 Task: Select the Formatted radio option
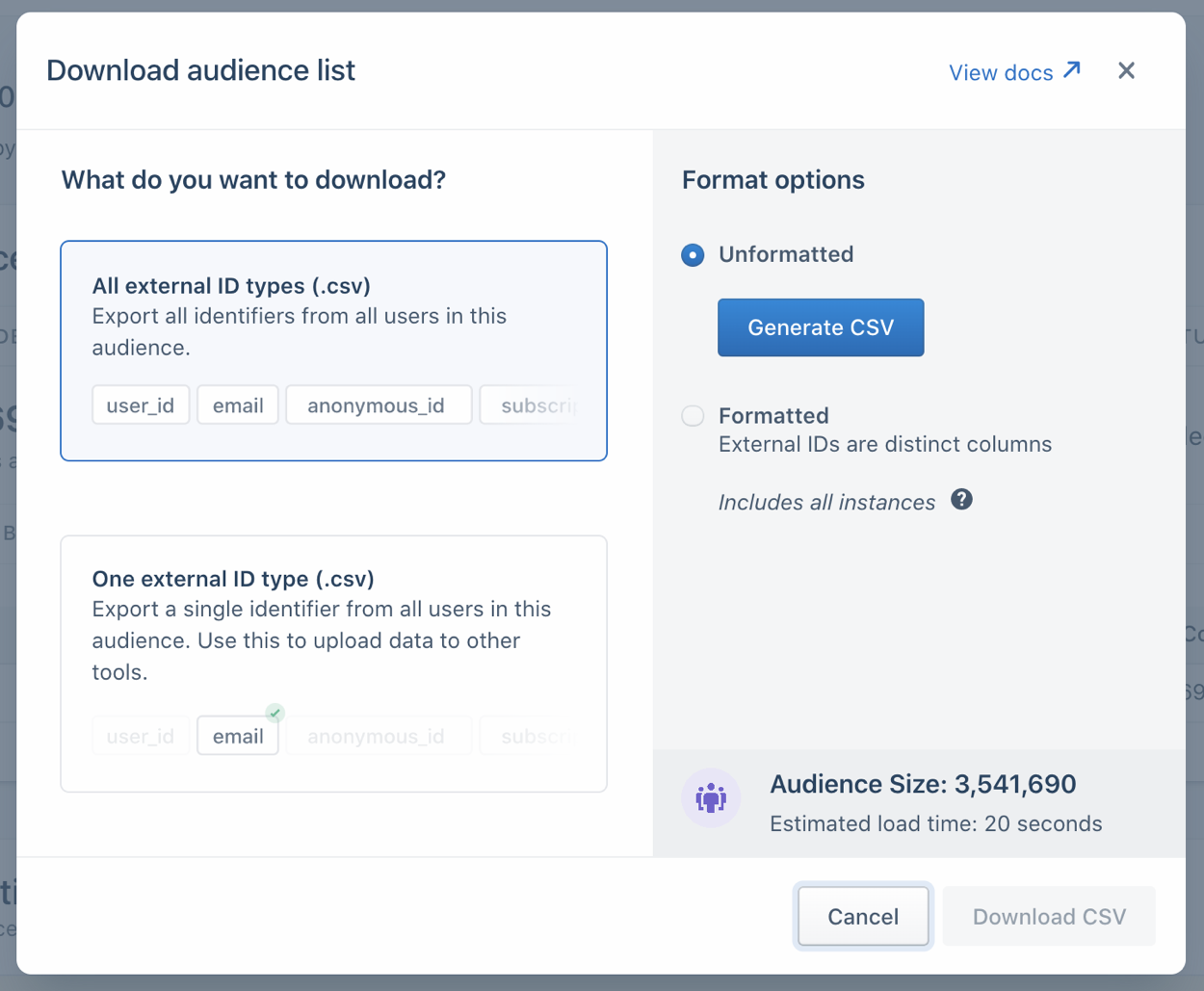pyautogui.click(x=693, y=416)
